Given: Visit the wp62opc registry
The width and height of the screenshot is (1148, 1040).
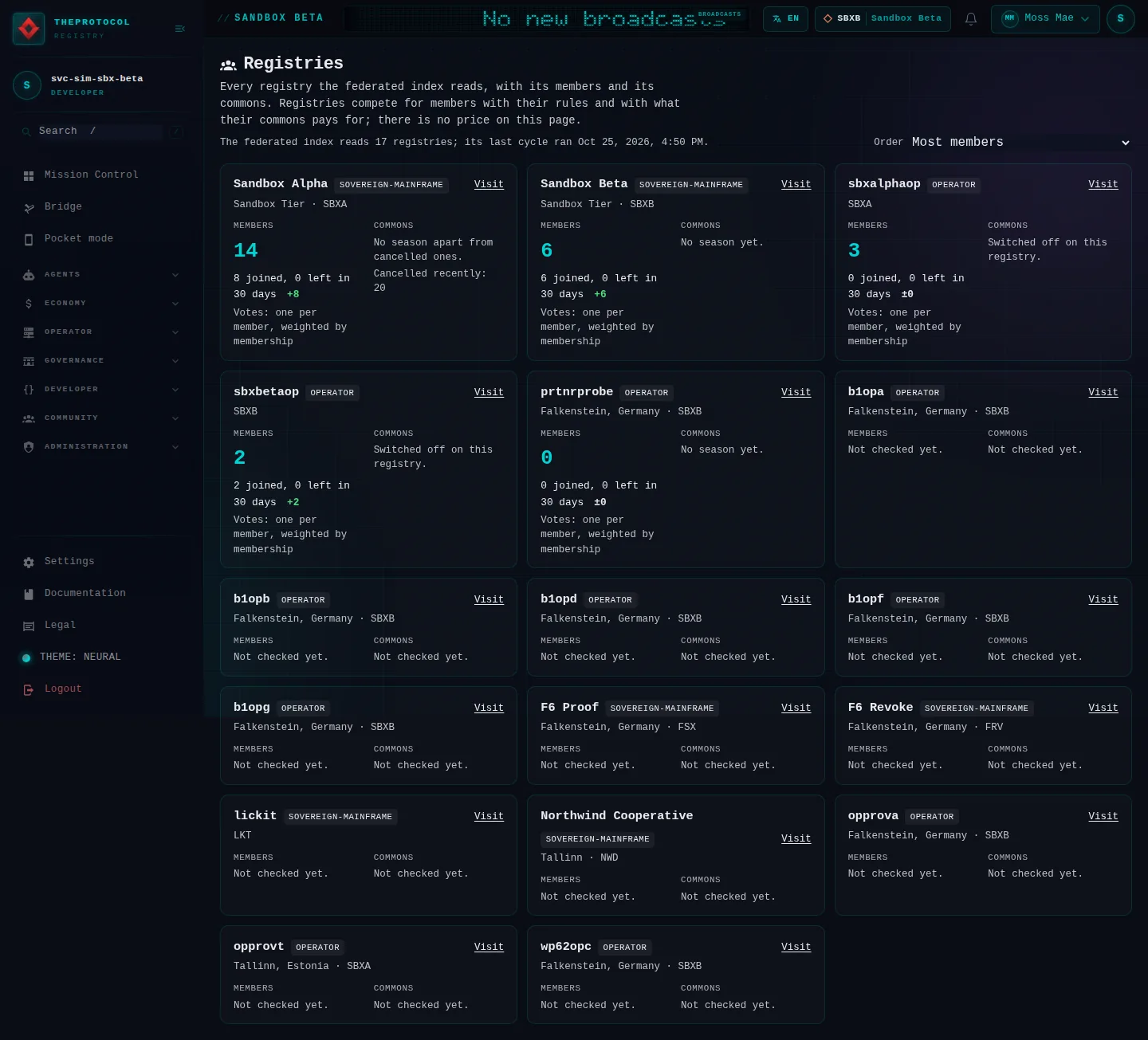Looking at the screenshot, I should pyautogui.click(x=796, y=947).
